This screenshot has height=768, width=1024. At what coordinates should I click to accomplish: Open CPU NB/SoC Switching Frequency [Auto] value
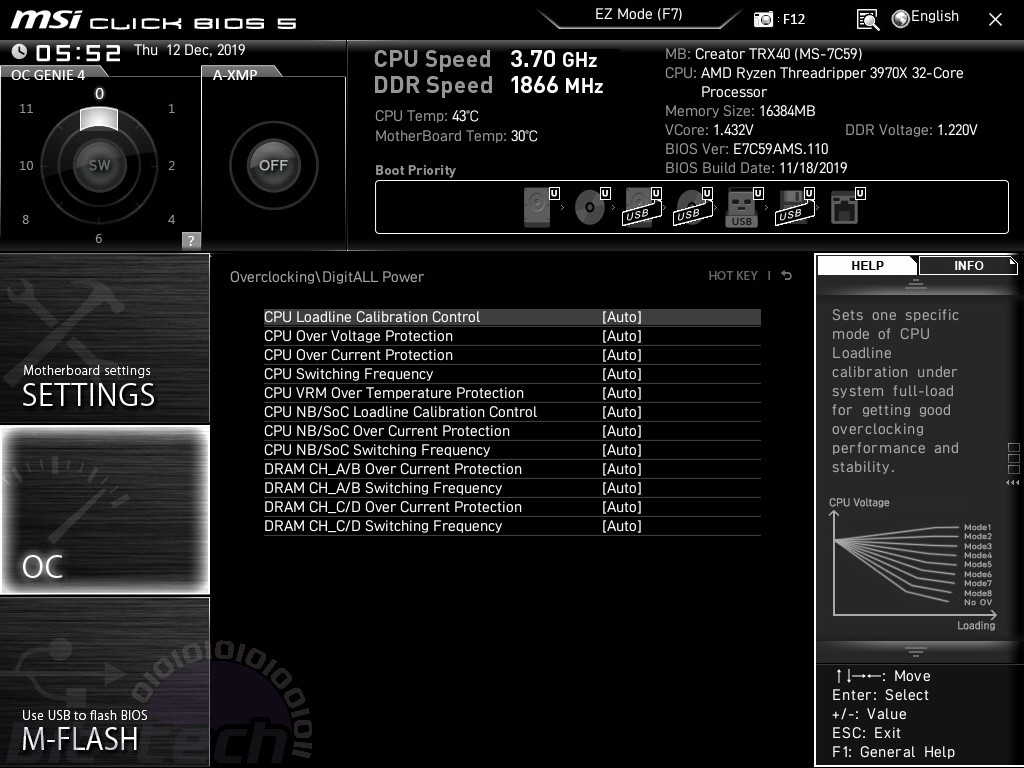[622, 450]
